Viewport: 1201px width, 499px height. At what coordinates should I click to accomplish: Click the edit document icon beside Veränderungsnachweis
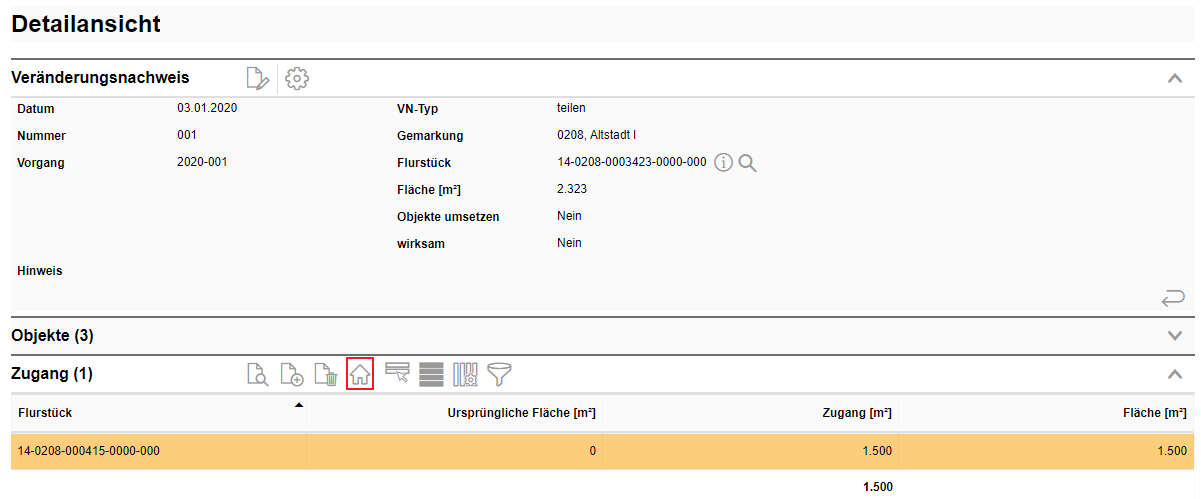tap(258, 78)
